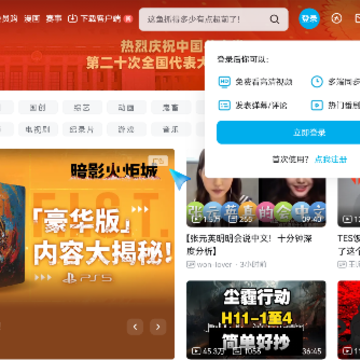Open the 下载客户端 link
Viewport: 360px width, 360px height.
click(x=100, y=19)
